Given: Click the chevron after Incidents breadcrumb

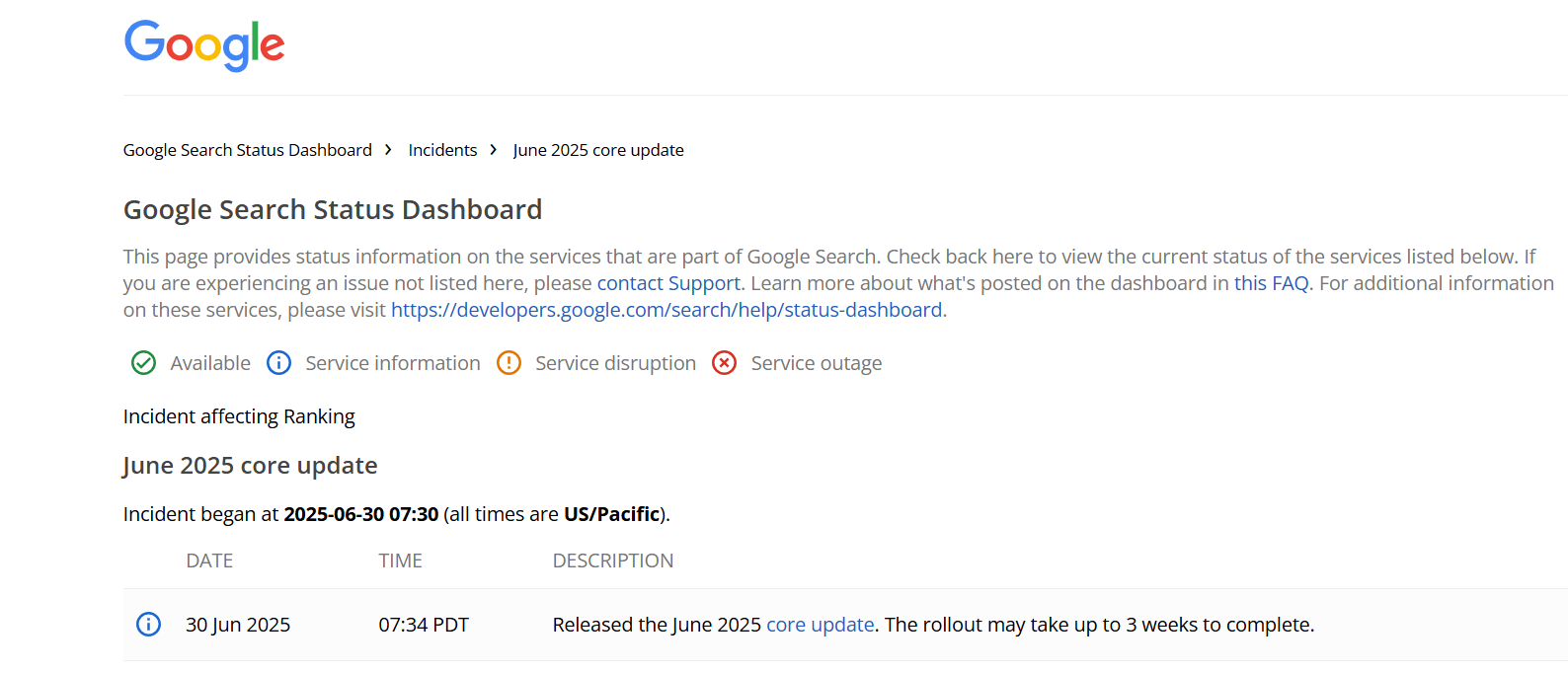Looking at the screenshot, I should click(494, 150).
